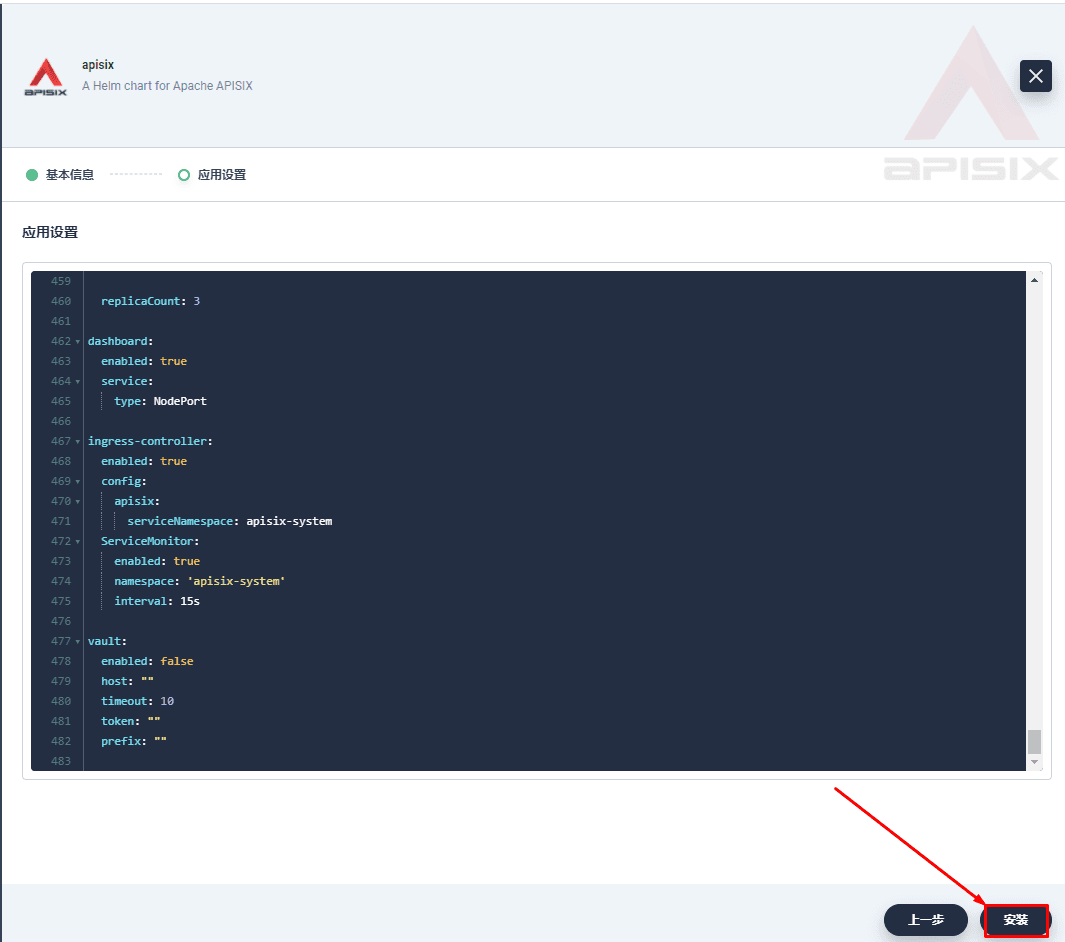Collapse the vault block at line 477
The image size is (1065, 942).
77,641
